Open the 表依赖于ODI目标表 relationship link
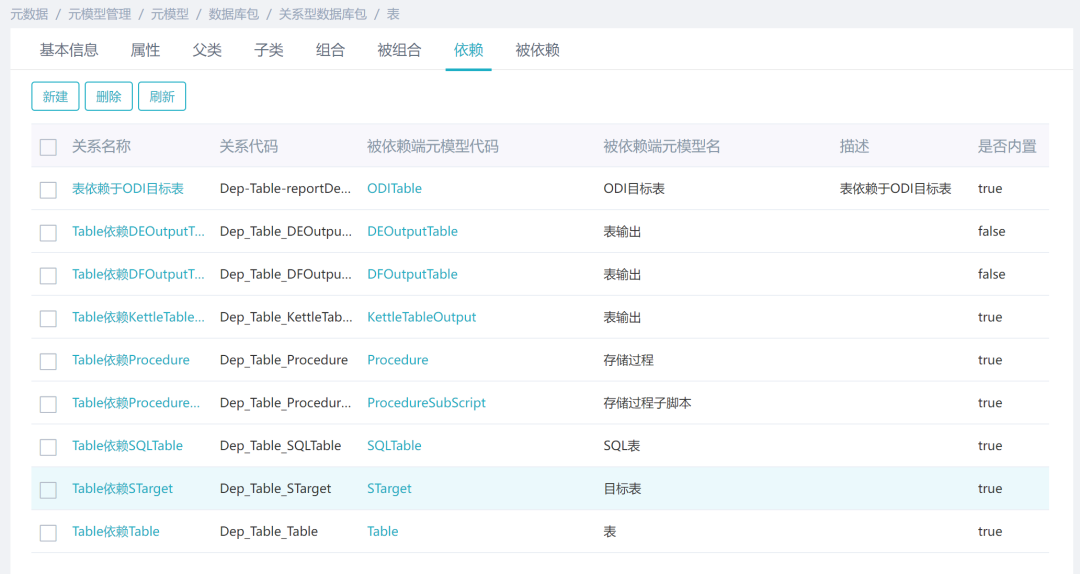The image size is (1080, 574). 128,189
